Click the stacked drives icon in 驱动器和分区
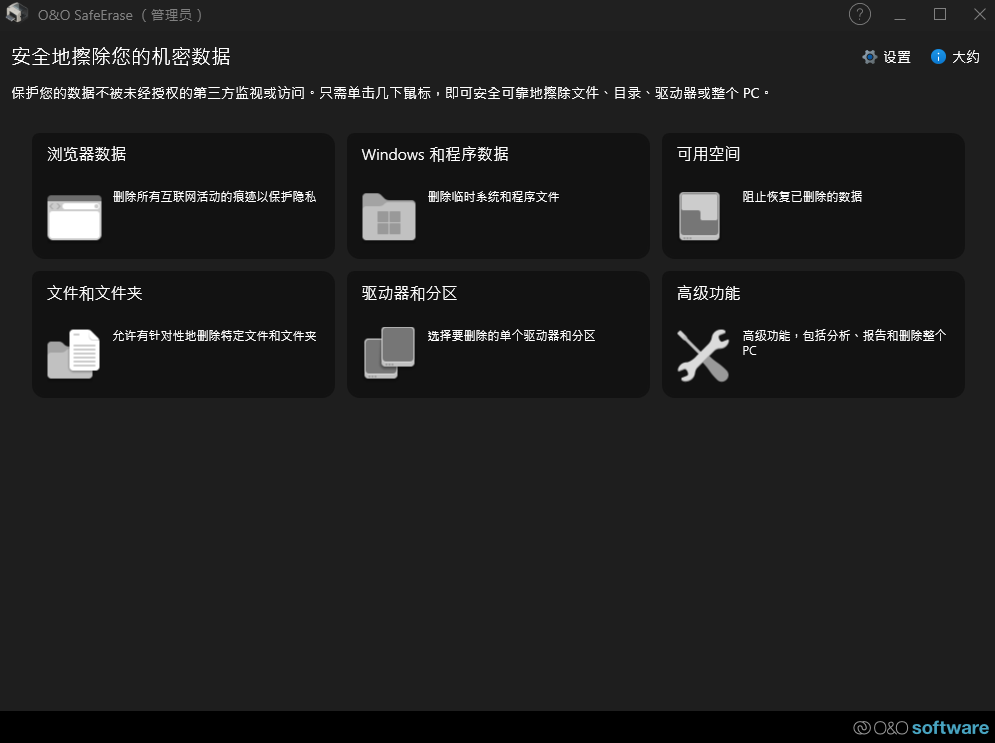 click(389, 353)
